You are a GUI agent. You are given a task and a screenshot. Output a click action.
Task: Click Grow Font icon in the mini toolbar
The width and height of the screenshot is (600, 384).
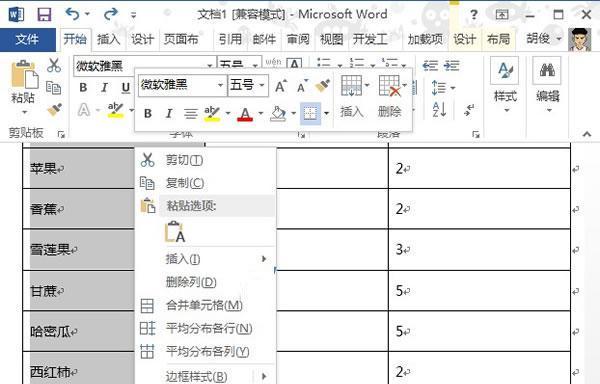[280, 86]
